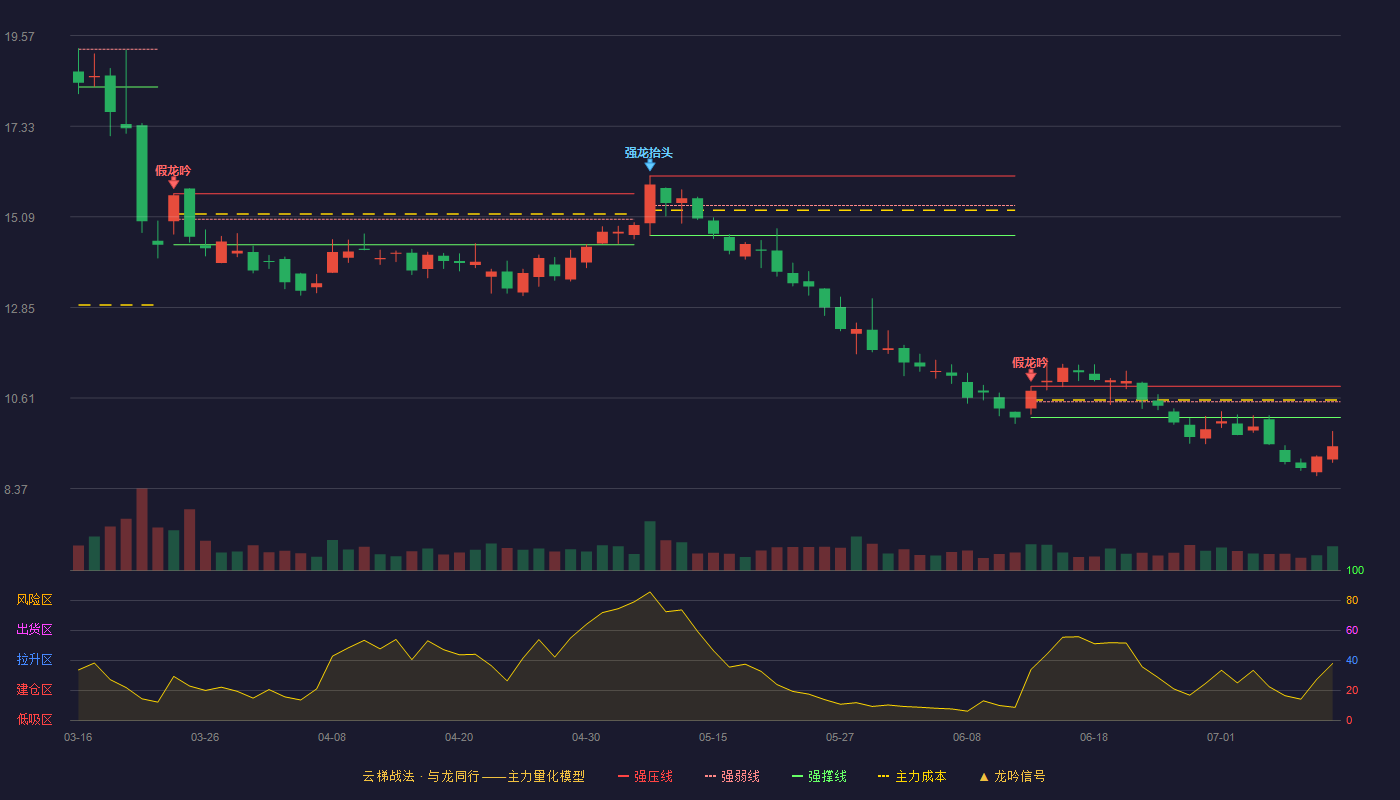Click the 07-01 date label
Screen dimensions: 1400x800
1221,737
